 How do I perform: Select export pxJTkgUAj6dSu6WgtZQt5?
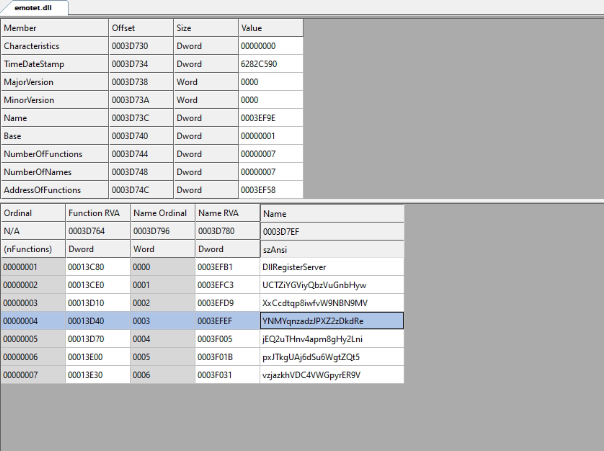click(332, 357)
